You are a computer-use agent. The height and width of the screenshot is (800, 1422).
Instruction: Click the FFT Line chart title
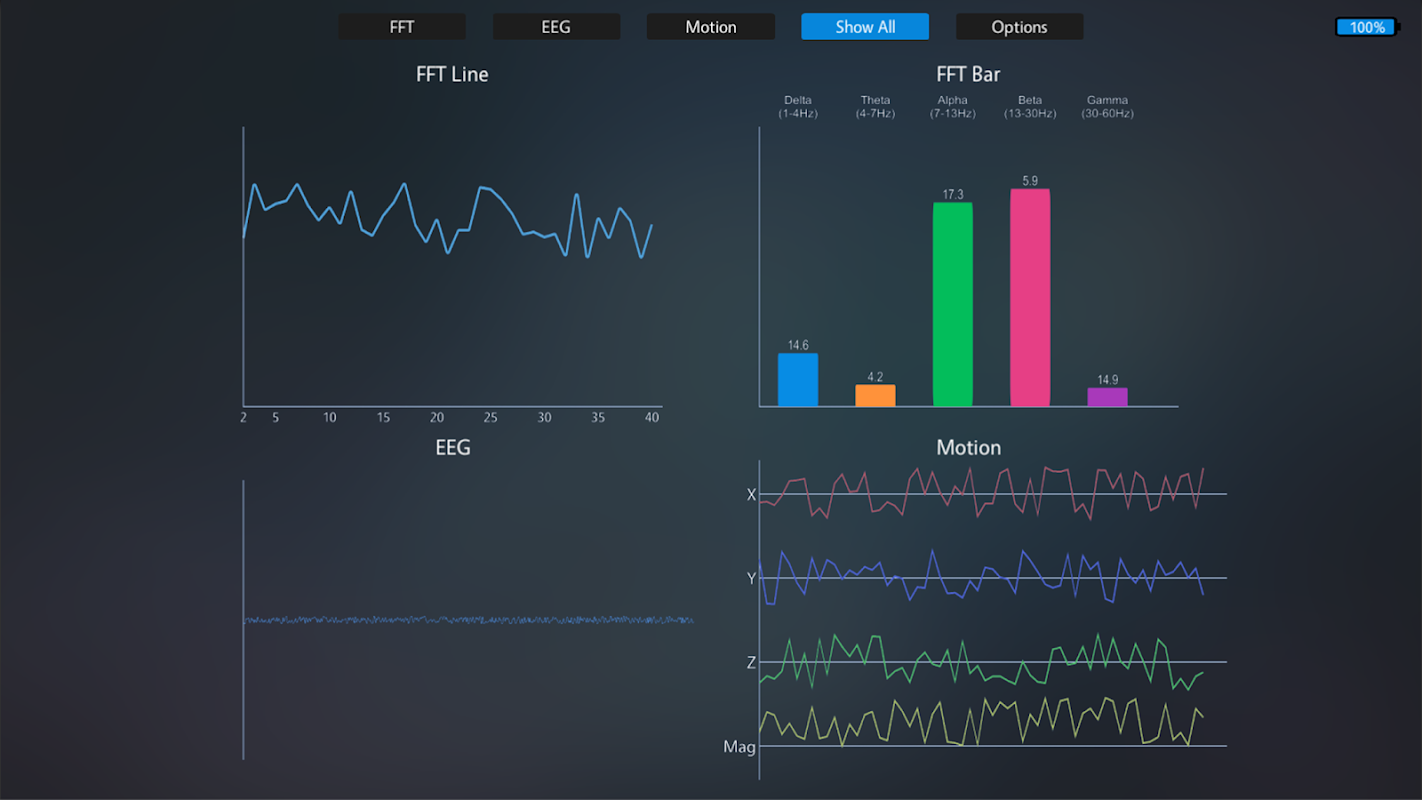[x=452, y=74]
